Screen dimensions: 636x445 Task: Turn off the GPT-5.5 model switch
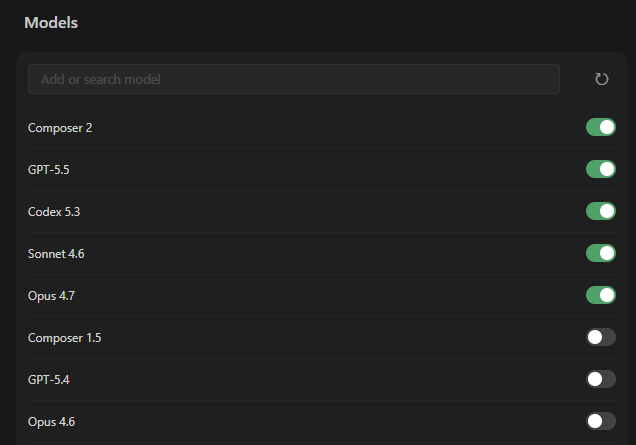coord(601,169)
